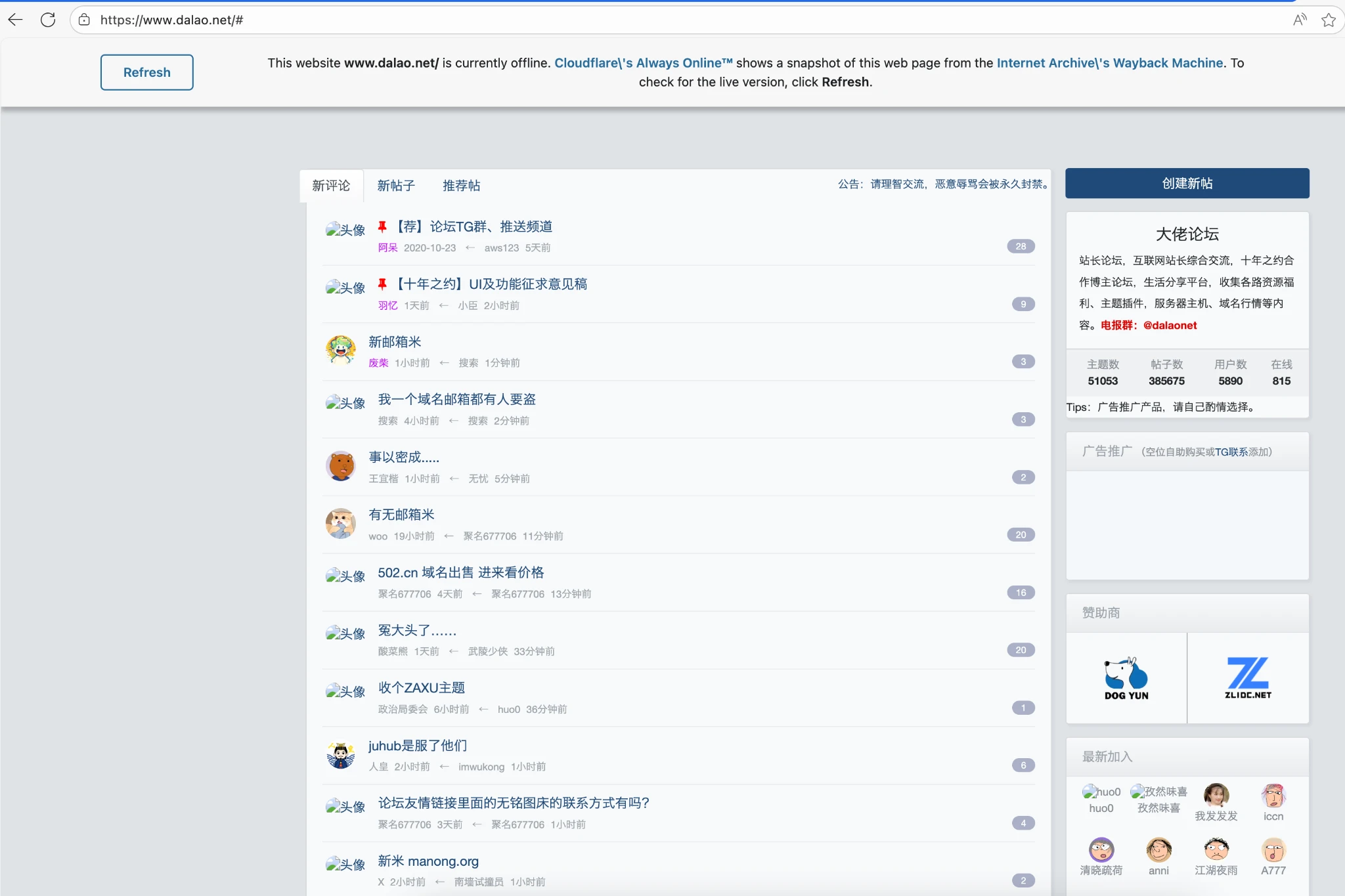
Task: Switch to 新评论 tab
Action: pyautogui.click(x=331, y=186)
